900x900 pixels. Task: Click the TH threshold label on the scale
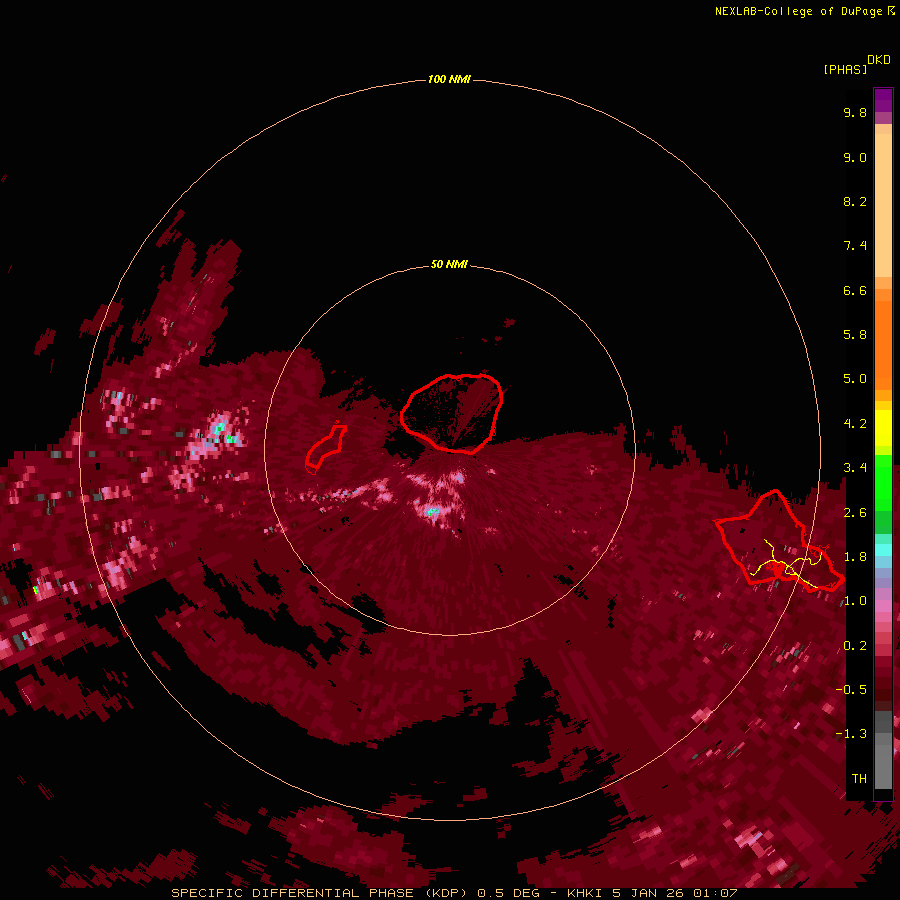click(859, 779)
